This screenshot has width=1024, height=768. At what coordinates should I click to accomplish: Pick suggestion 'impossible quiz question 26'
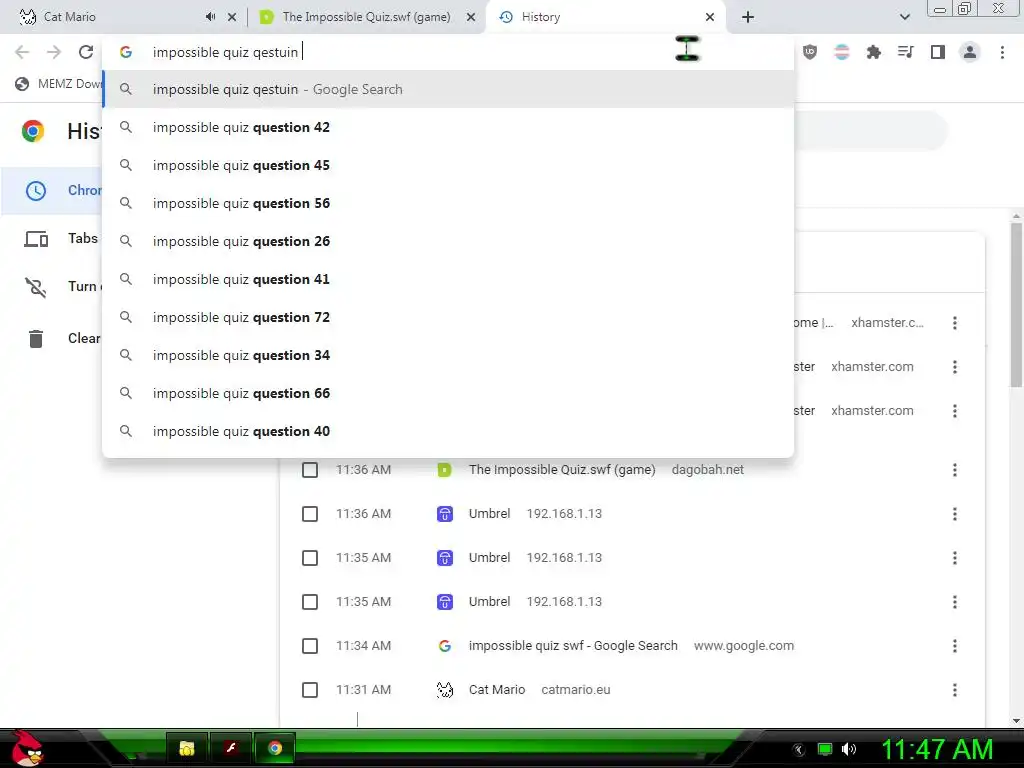coord(448,241)
